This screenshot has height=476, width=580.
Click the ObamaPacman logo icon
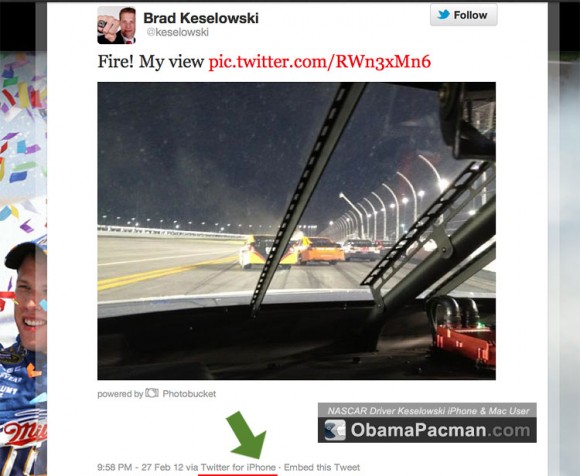335,430
